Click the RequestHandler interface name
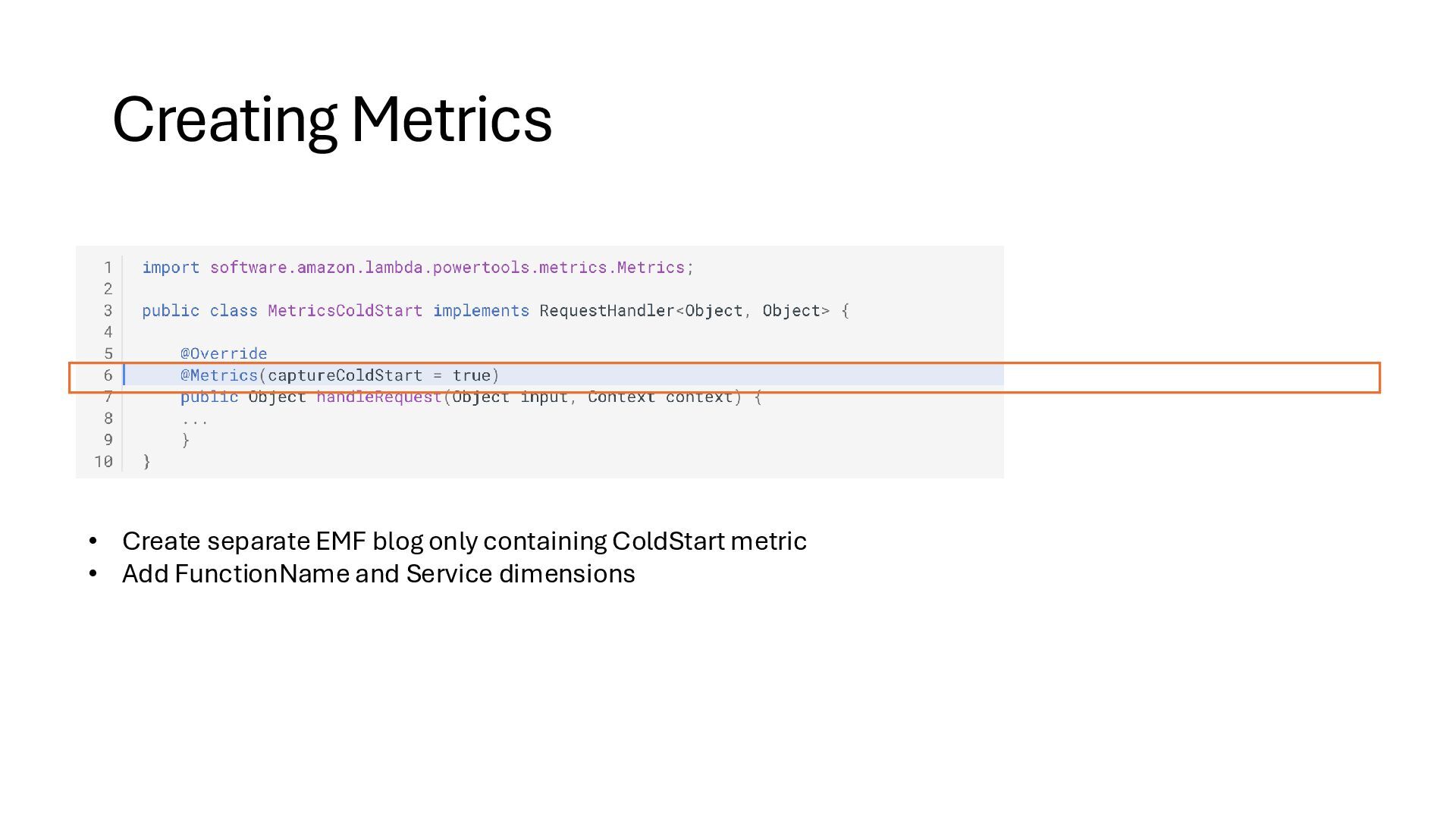1456x819 pixels. (607, 311)
